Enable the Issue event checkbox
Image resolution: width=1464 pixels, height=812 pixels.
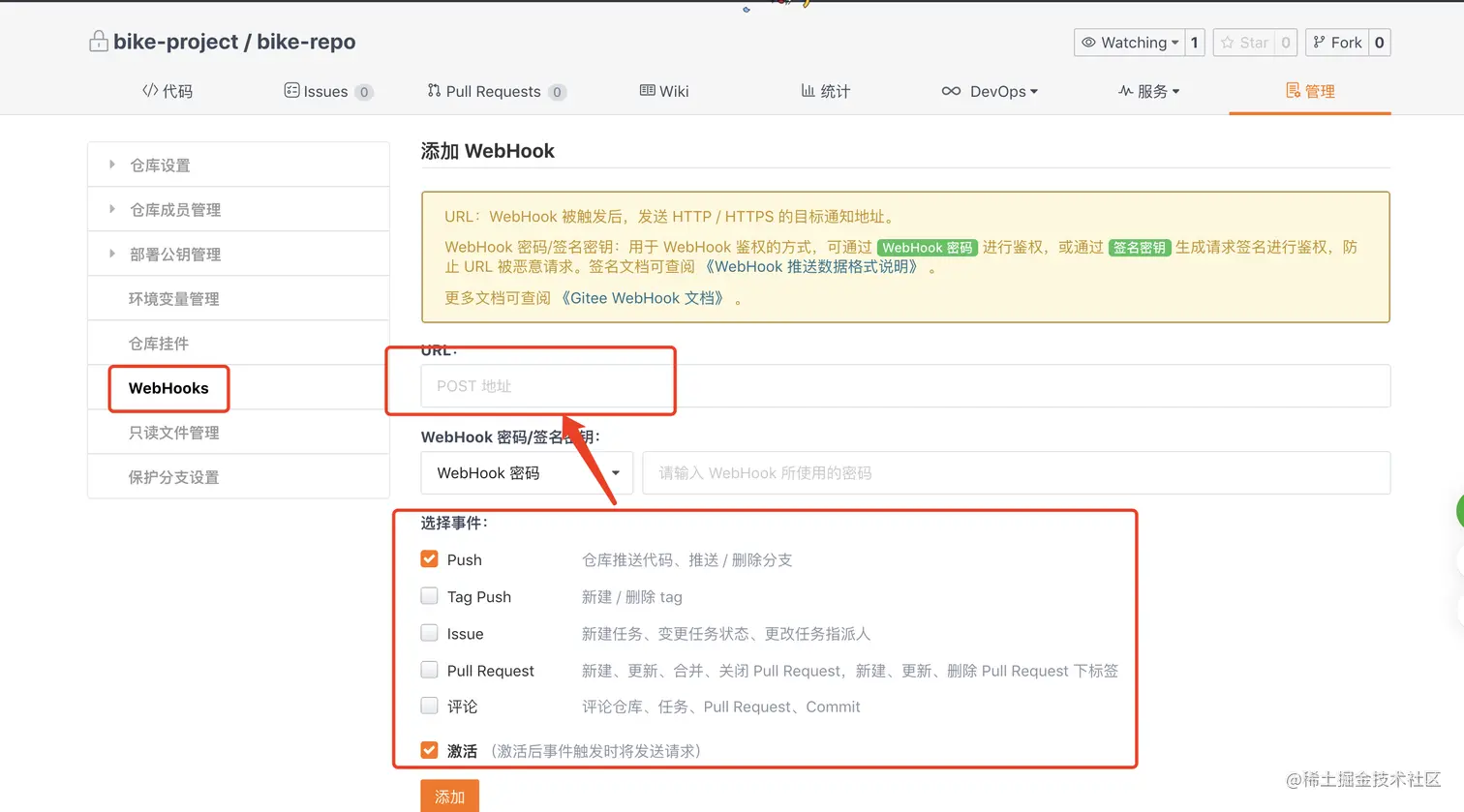430,633
